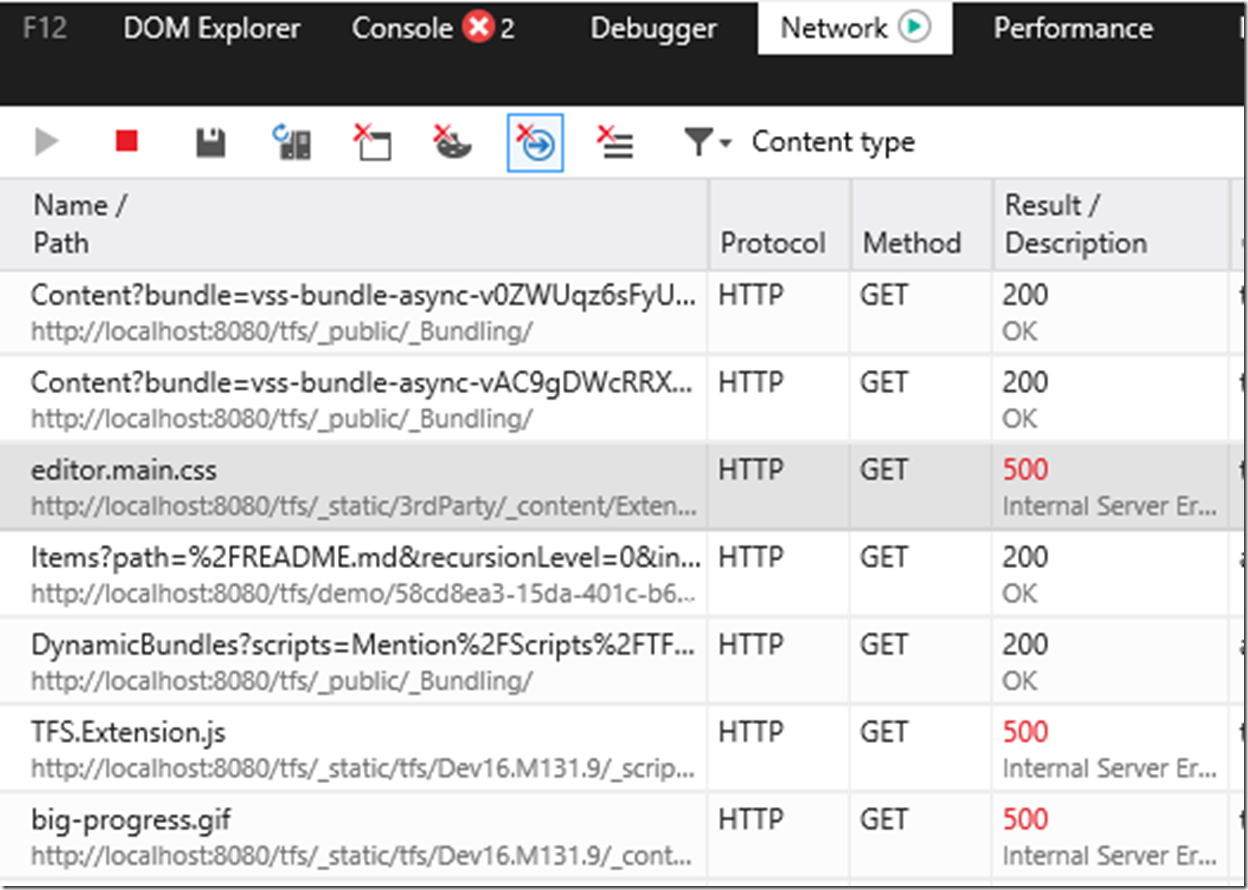The image size is (1248, 890).
Task: Click the _Bundling path under the DynamicBundles request
Action: click(281, 681)
